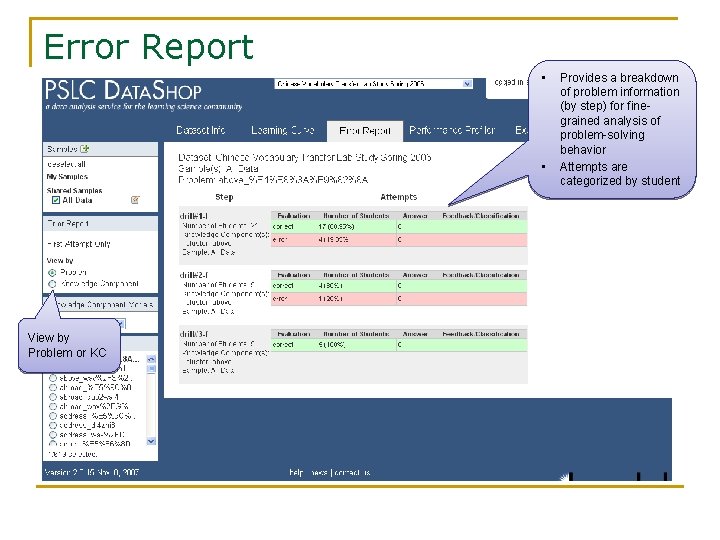
Task: Click the My Samples label
Action: point(67,177)
